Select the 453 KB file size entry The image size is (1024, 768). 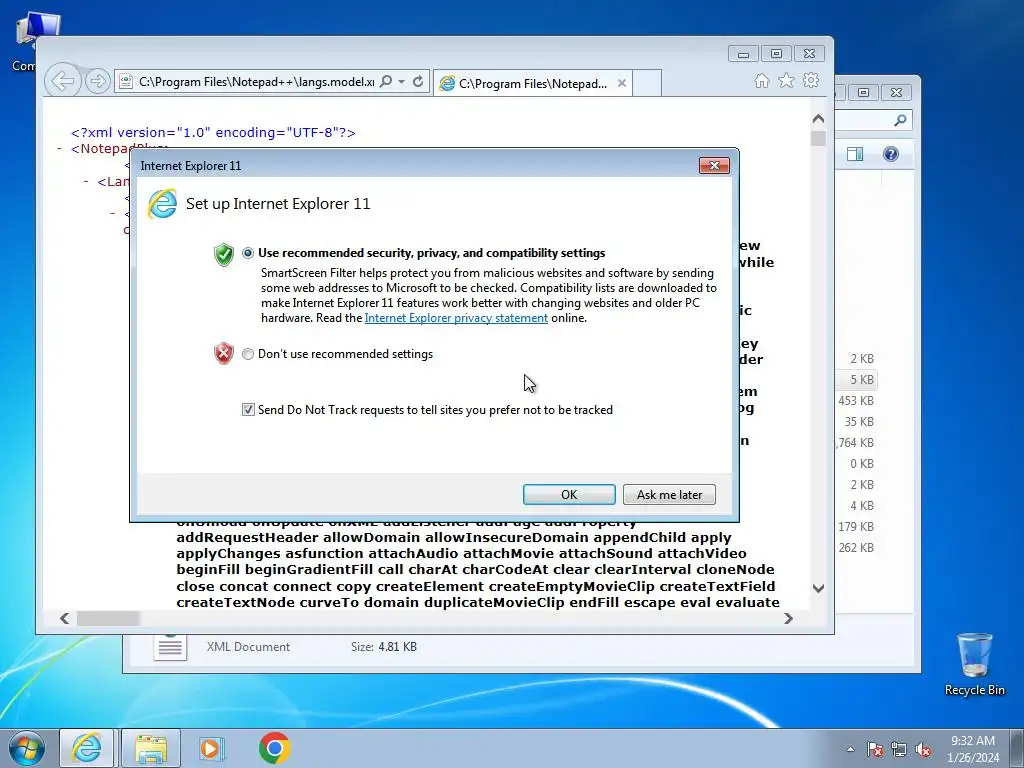click(x=856, y=400)
